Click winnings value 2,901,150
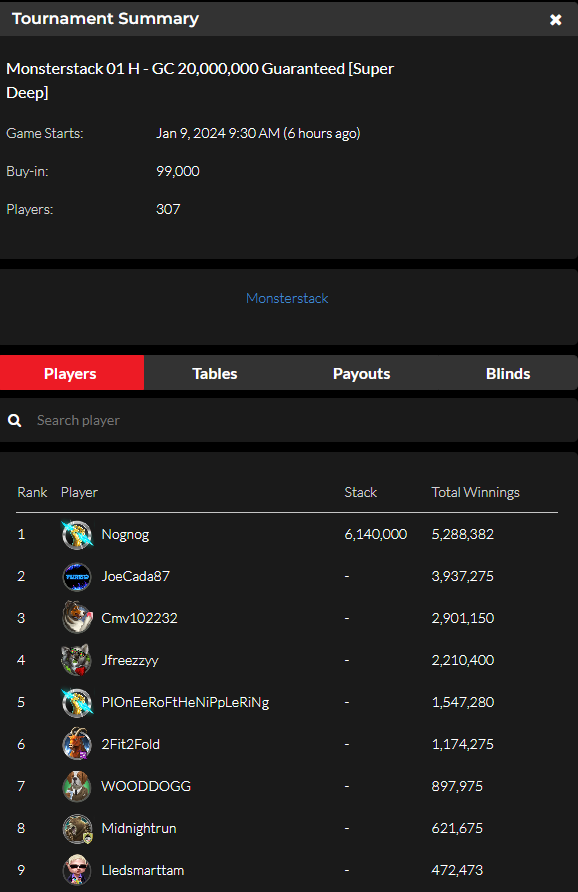This screenshot has height=892, width=578. pos(463,618)
